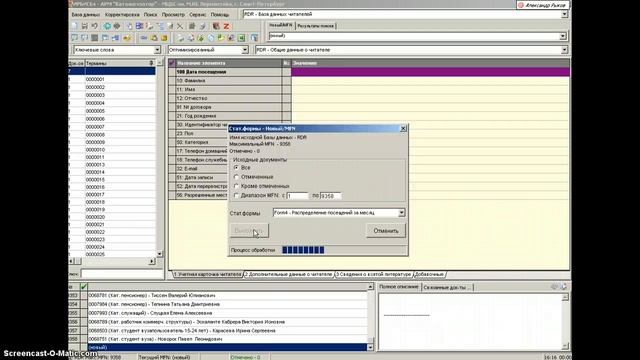Click the blue letter B toolbar icon
The image size is (640, 360).
point(139,26)
